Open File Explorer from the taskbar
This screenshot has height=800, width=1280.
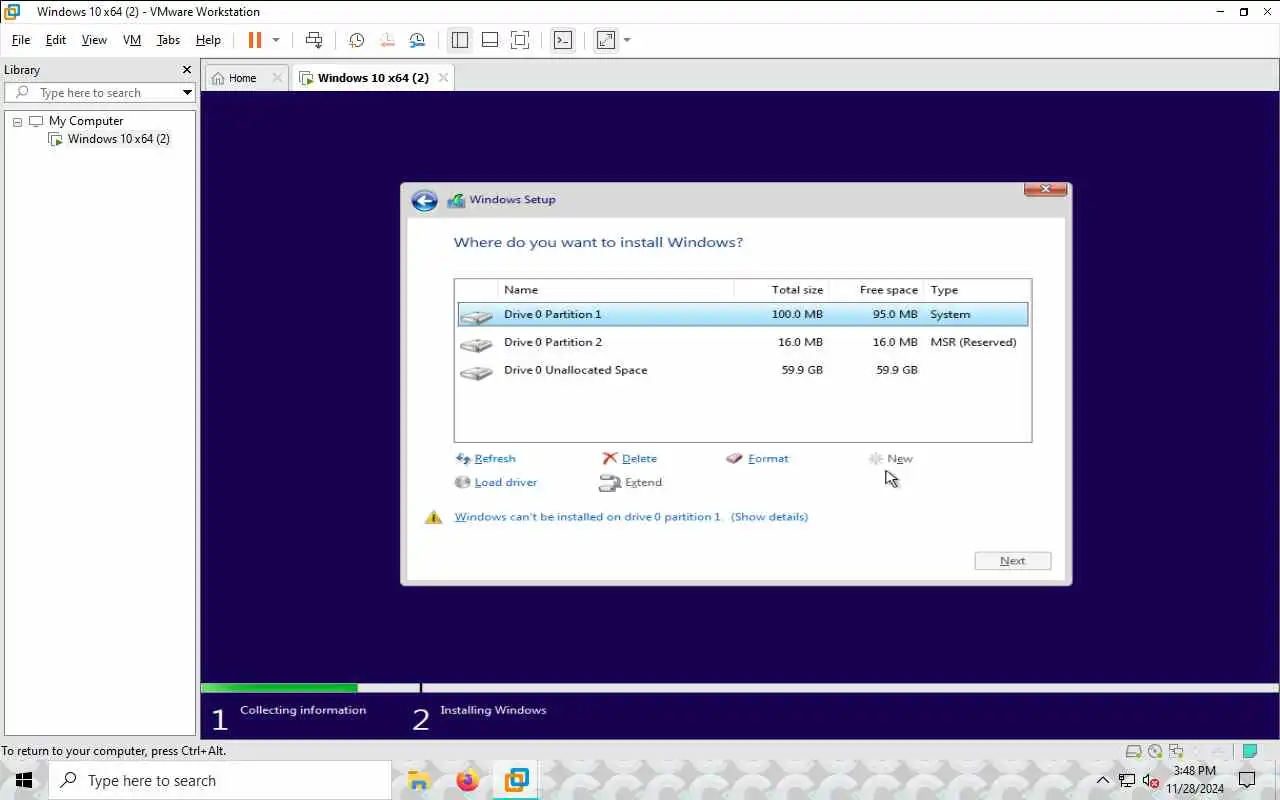[419, 780]
